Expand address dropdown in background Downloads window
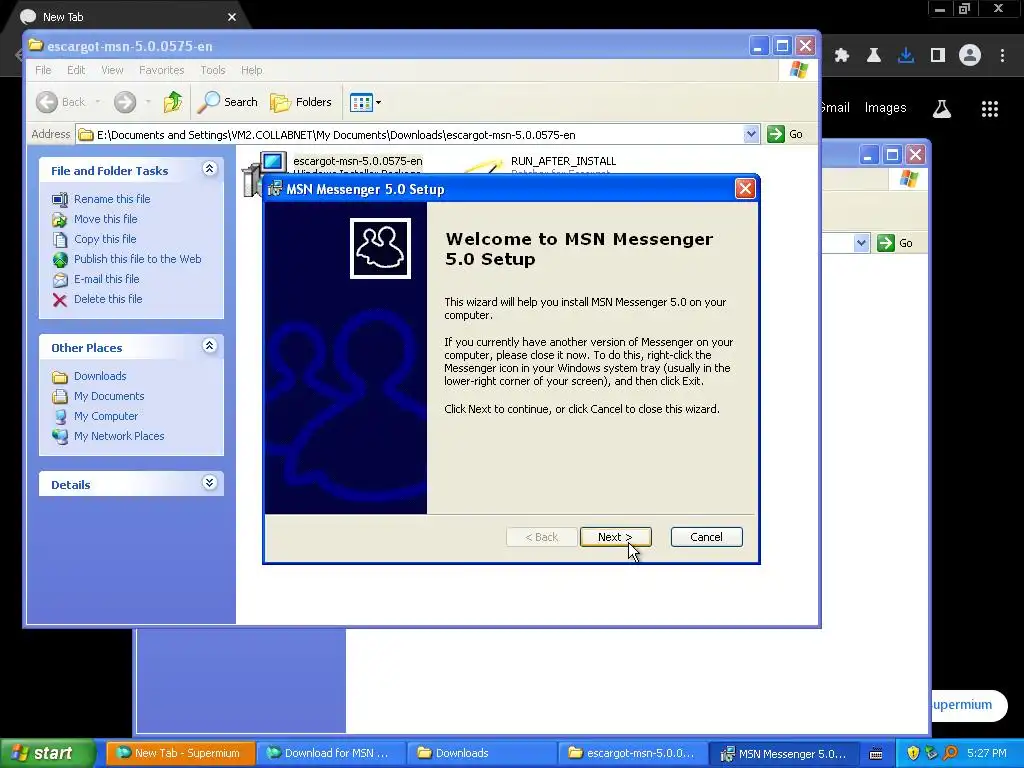 861,243
